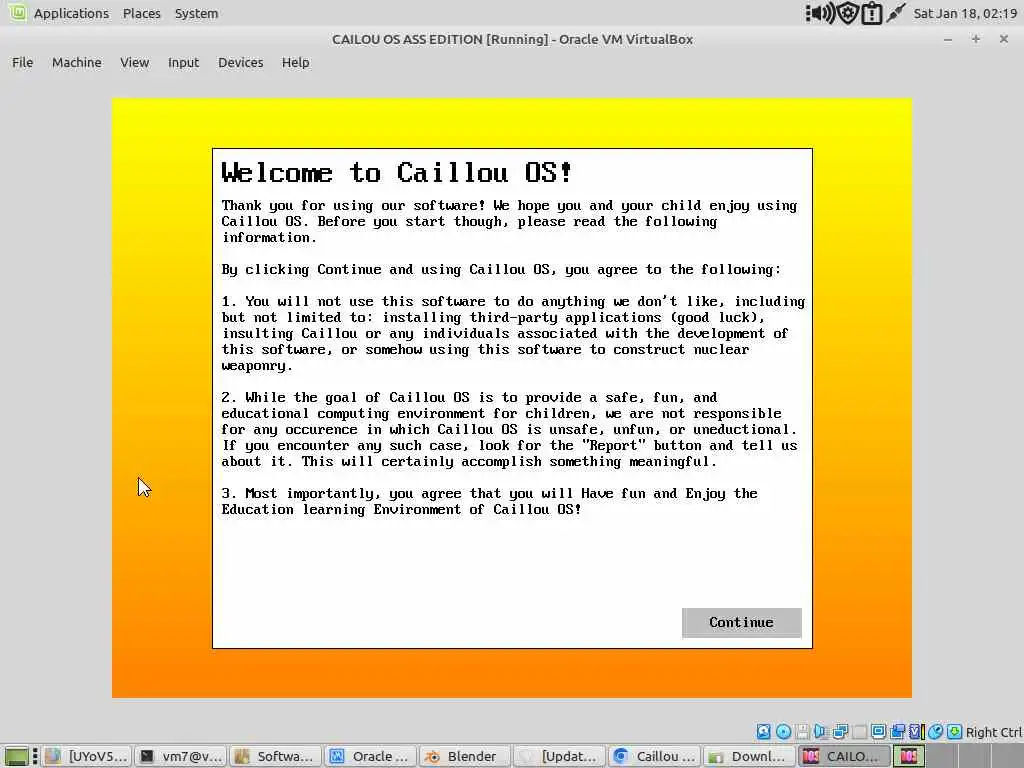Open the Places menu
Image resolution: width=1024 pixels, height=768 pixels.
click(x=142, y=13)
